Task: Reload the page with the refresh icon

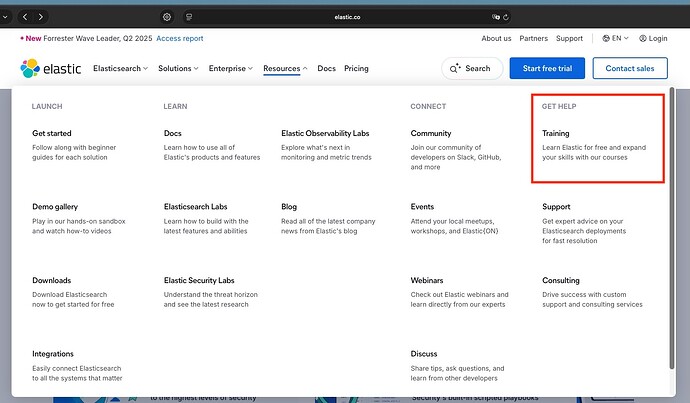Action: click(506, 17)
